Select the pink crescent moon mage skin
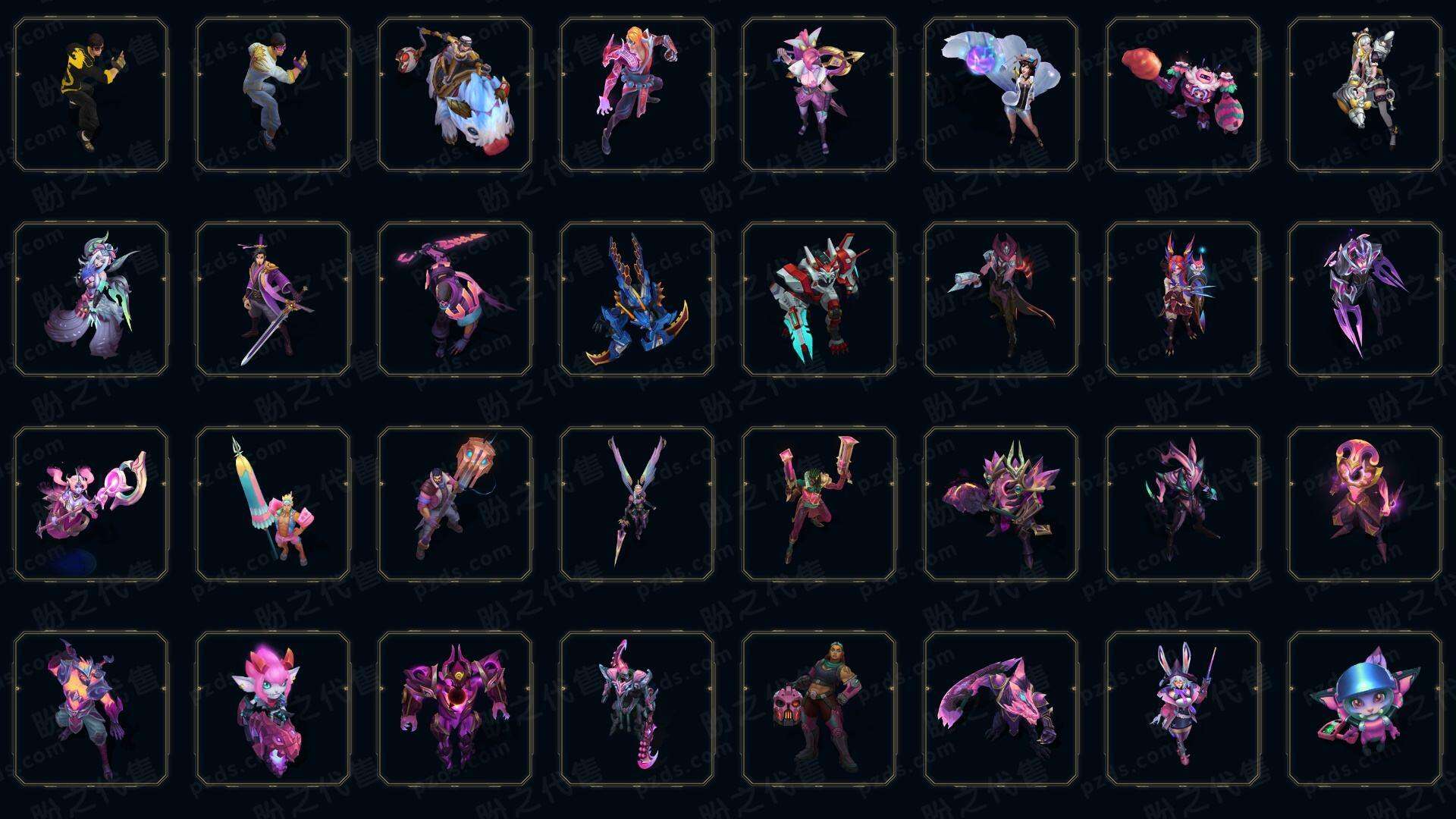Image resolution: width=1456 pixels, height=819 pixels. pyautogui.click(x=1365, y=504)
